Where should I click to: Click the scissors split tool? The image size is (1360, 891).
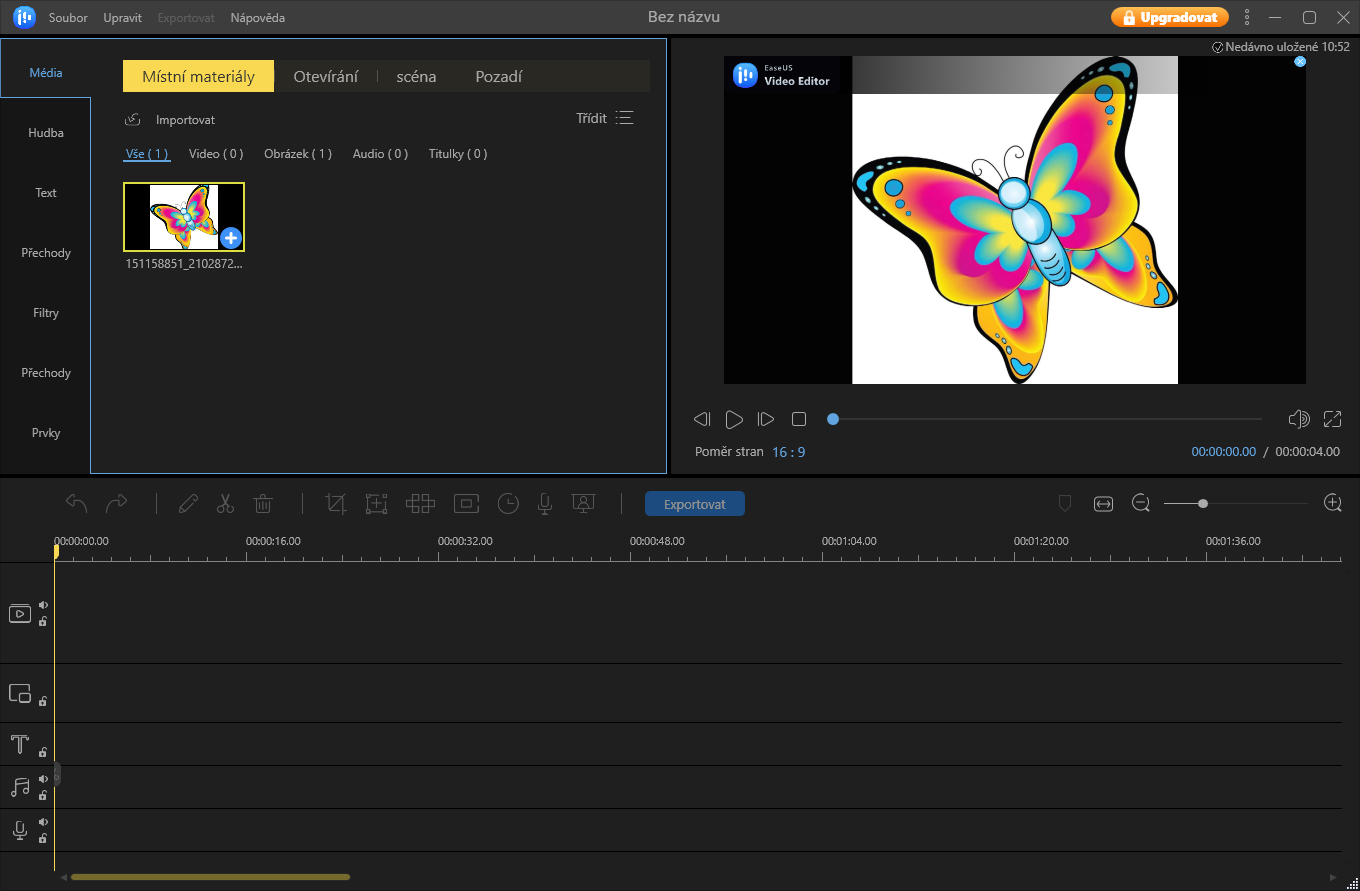[225, 504]
